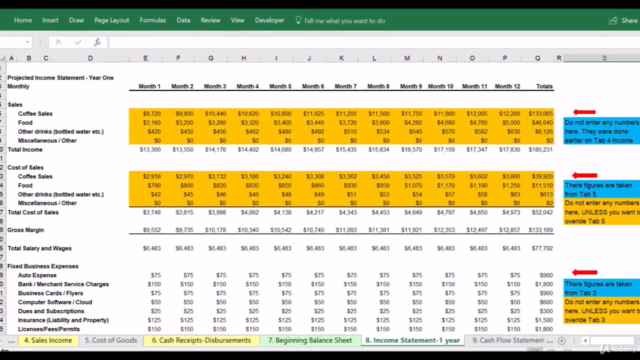640x360 pixels.
Task: Open the Page Layout ribbon tab
Action: tap(111, 20)
